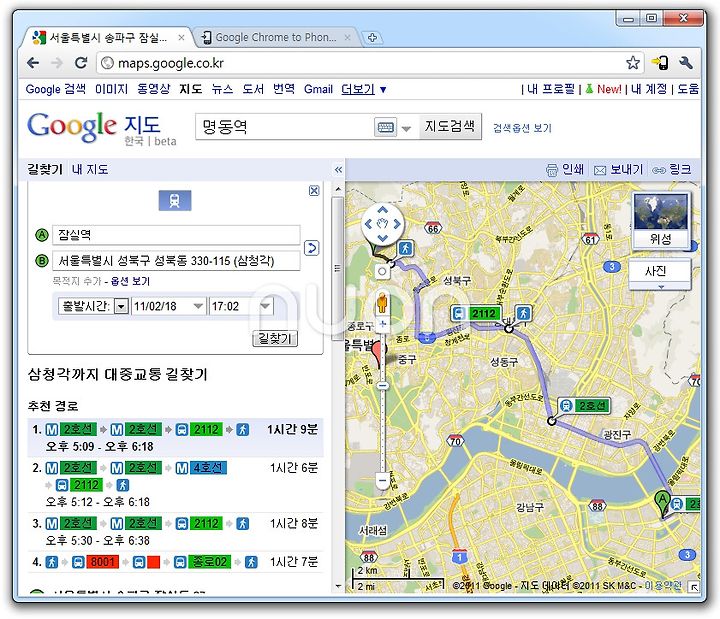
Task: Bookmark this page with the star icon
Action: (633, 62)
